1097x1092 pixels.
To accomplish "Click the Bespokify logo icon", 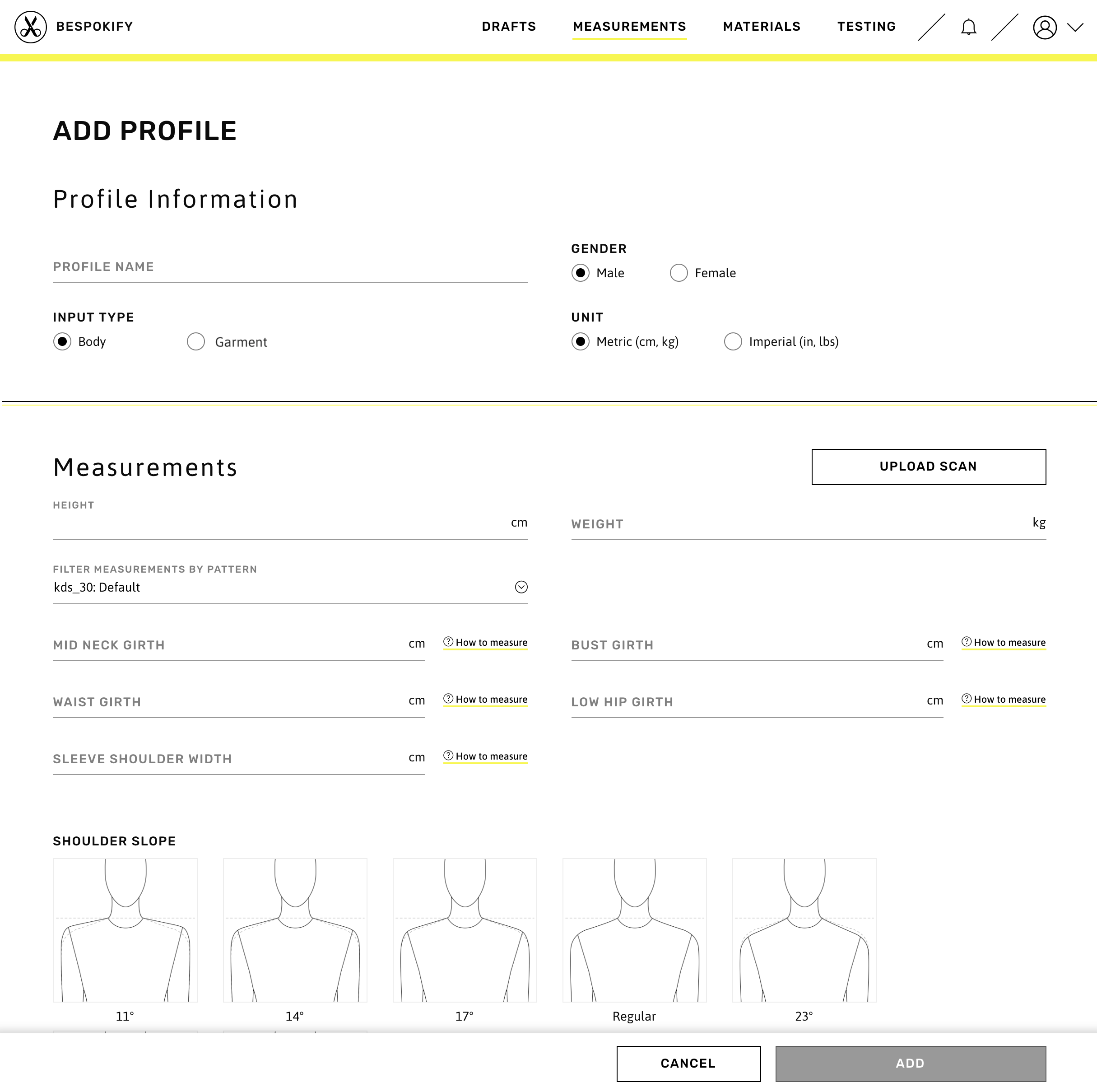I will click(x=30, y=27).
